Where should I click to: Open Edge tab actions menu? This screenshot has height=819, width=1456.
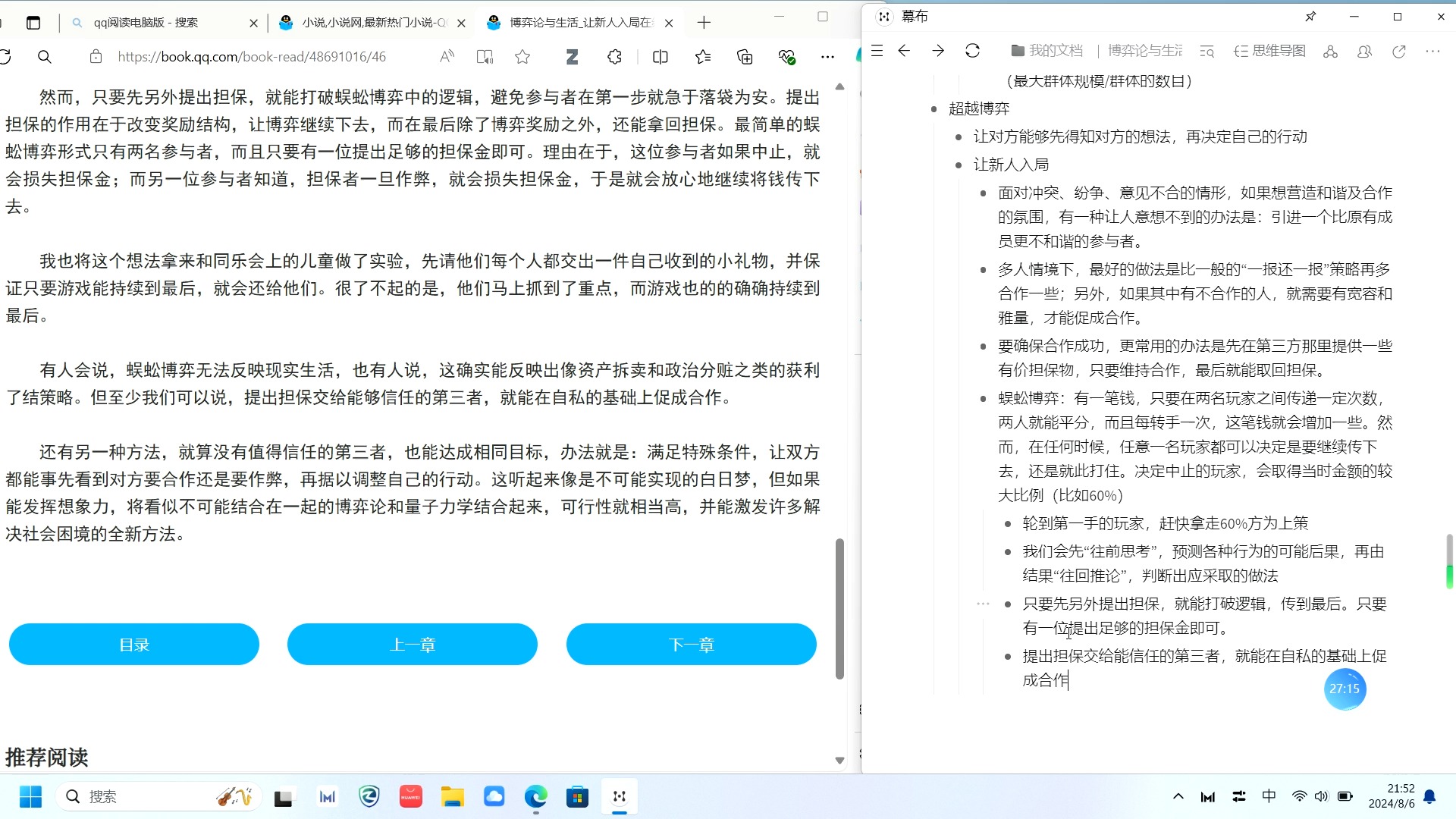pyautogui.click(x=33, y=23)
